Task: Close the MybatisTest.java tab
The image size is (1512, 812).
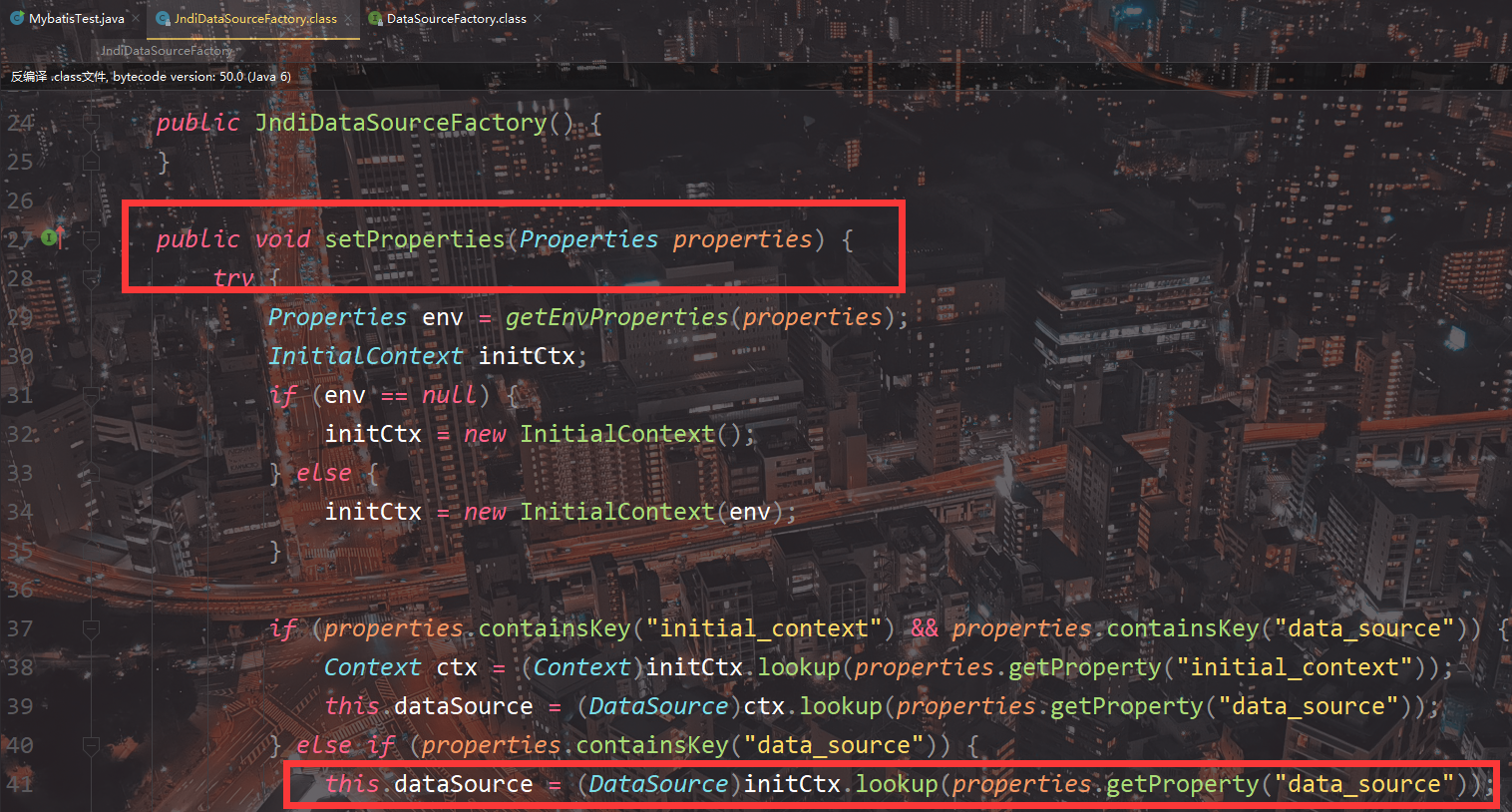Action: click(x=137, y=17)
